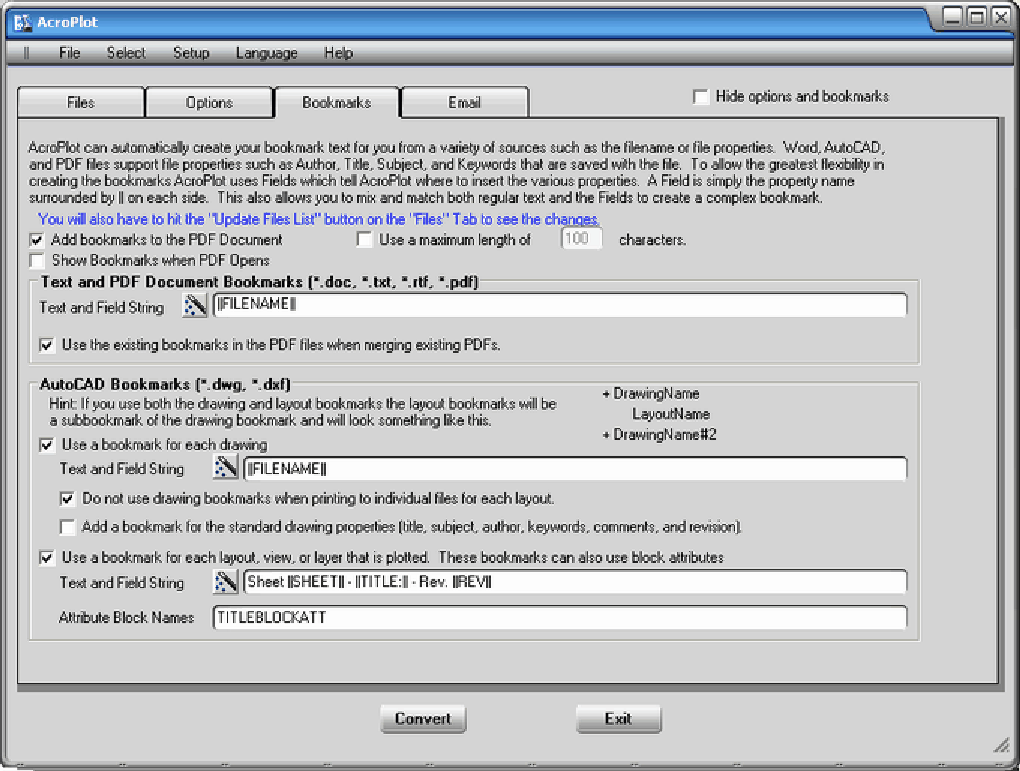The width and height of the screenshot is (1020, 771).
Task: Enable 'Use a maximum length of' checkbox
Action: 364,240
